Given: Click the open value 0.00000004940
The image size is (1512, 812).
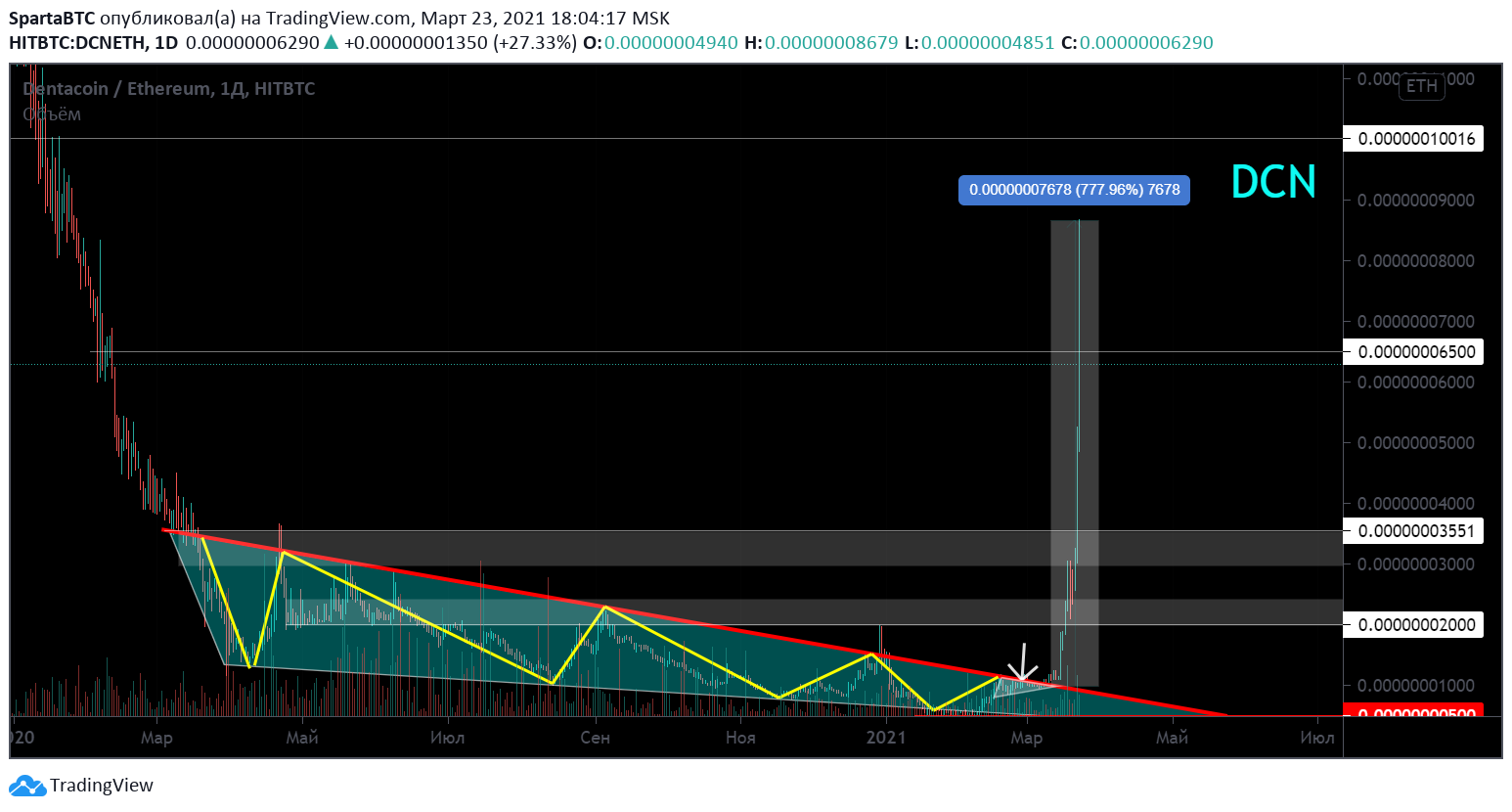Looking at the screenshot, I should [671, 43].
